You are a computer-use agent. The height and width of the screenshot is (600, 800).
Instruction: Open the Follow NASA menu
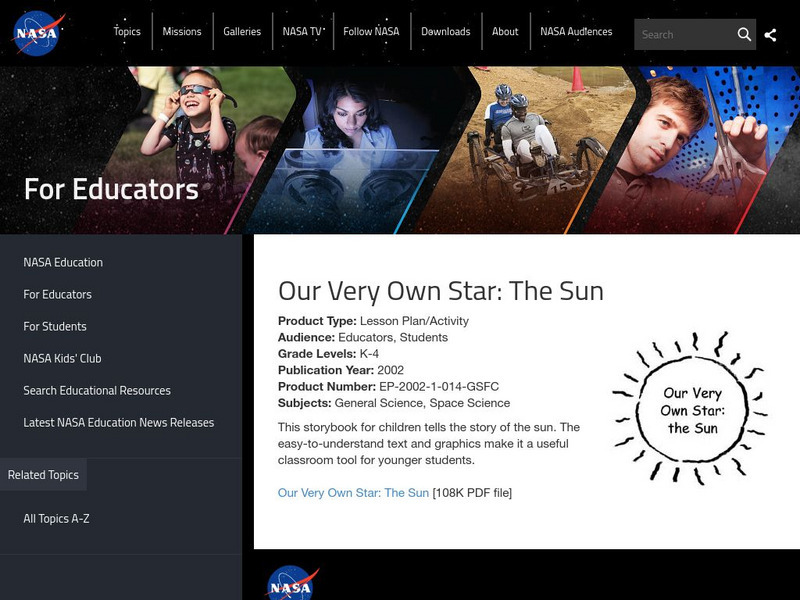371,32
